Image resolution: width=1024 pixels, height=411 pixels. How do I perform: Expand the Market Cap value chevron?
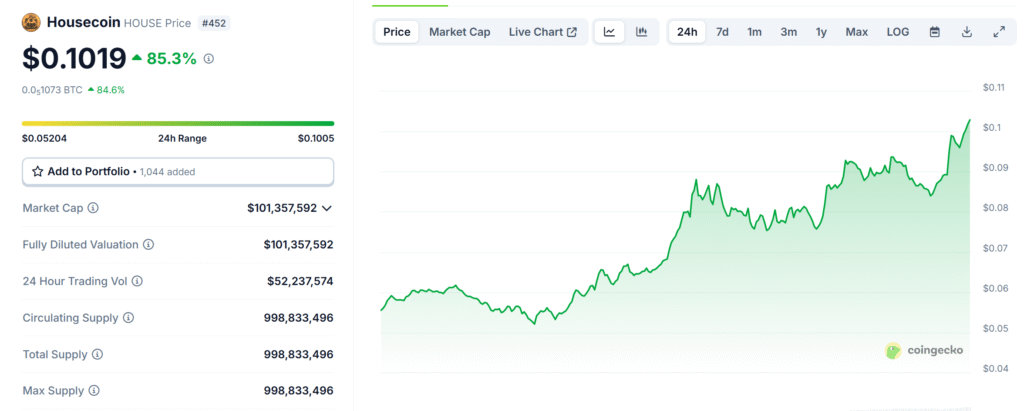tap(326, 208)
